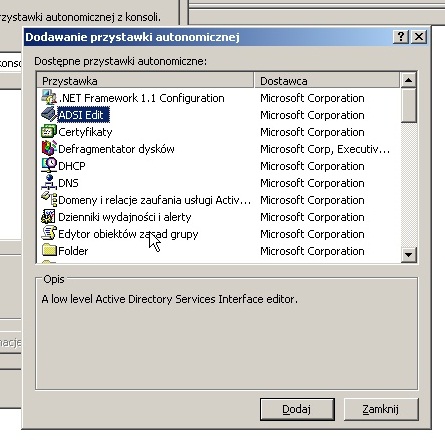Click the Dodaj button

[x=297, y=409]
